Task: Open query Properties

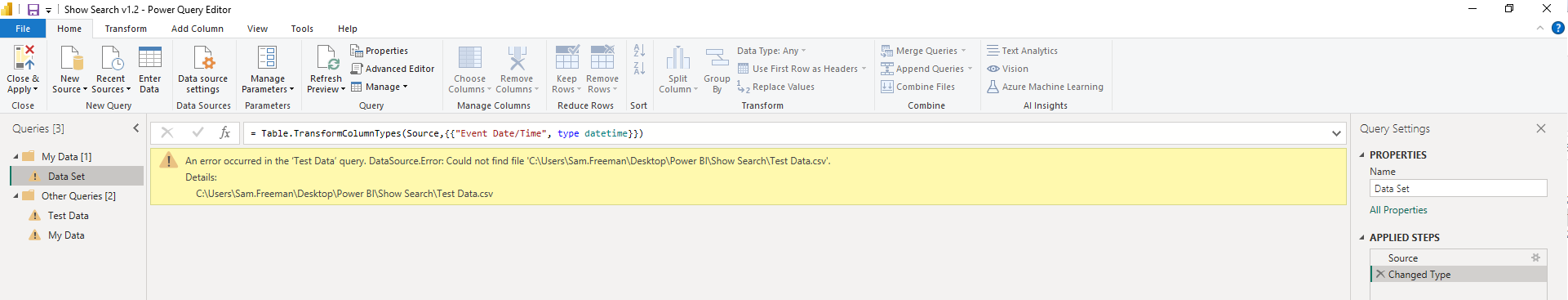Action: point(380,51)
